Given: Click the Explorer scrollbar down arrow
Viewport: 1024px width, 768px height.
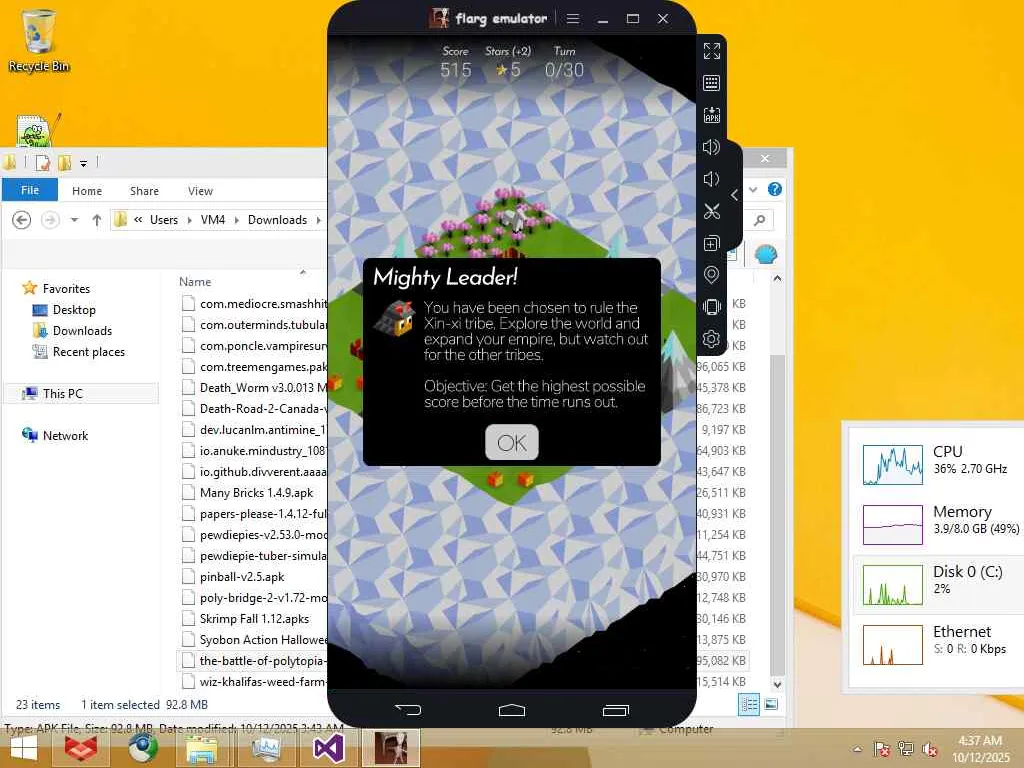Looking at the screenshot, I should tap(777, 684).
